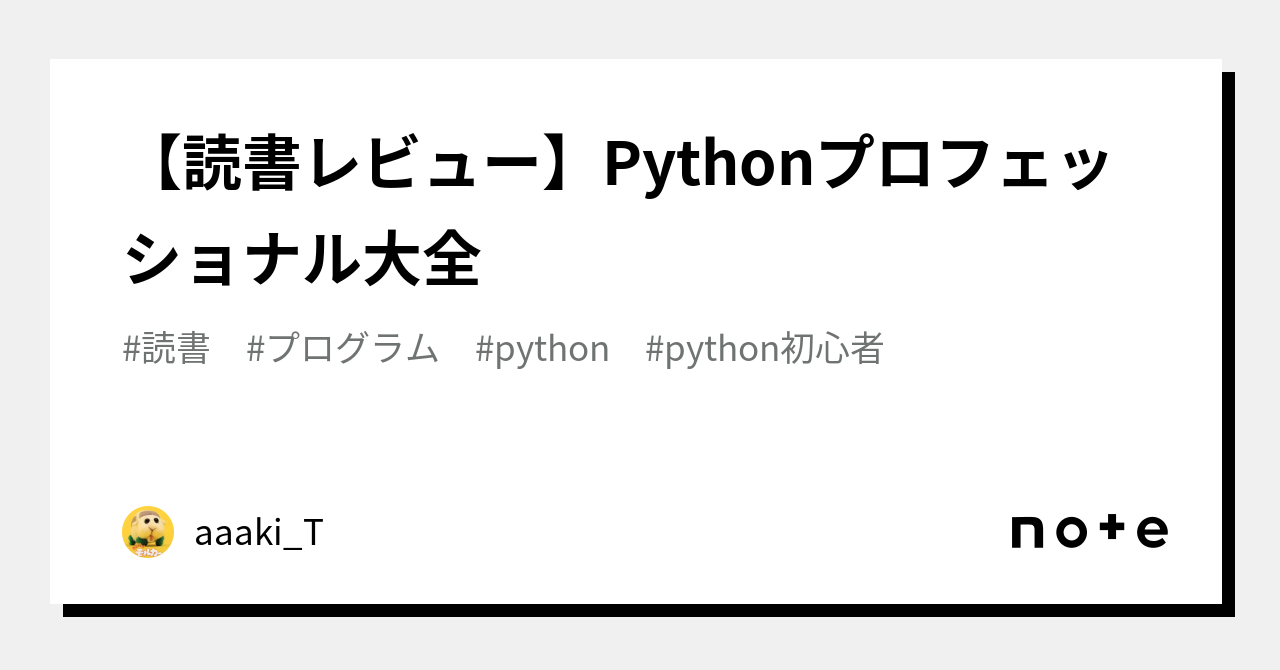
Task: Click the letter o in note logo
Action: click(x=1072, y=532)
